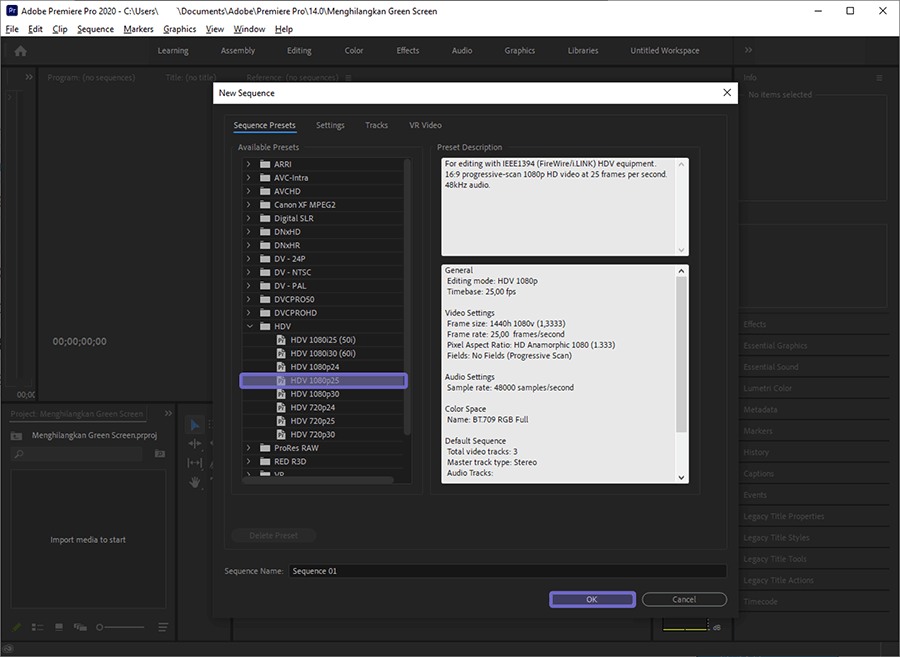900x657 pixels.
Task: Select the HDV 1080p30 preset
Action: point(323,394)
